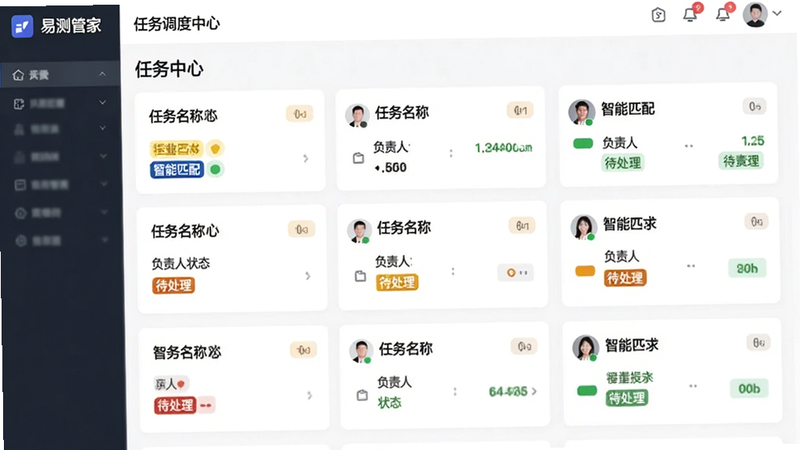Open the 64.435 value with its arrow
Screen dimensions: 800x450
click(x=513, y=391)
